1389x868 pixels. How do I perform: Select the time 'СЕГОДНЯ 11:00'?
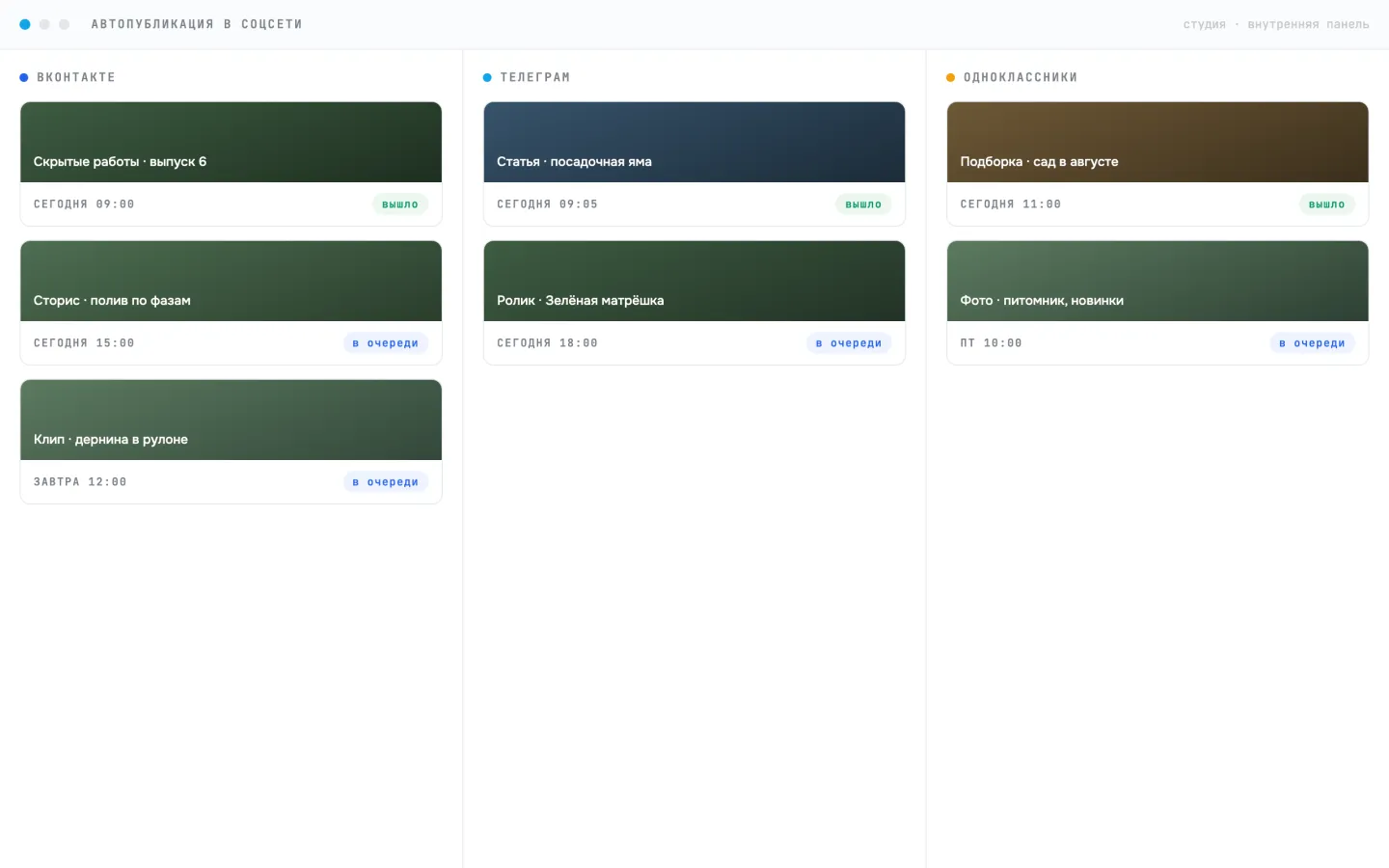click(x=1011, y=204)
